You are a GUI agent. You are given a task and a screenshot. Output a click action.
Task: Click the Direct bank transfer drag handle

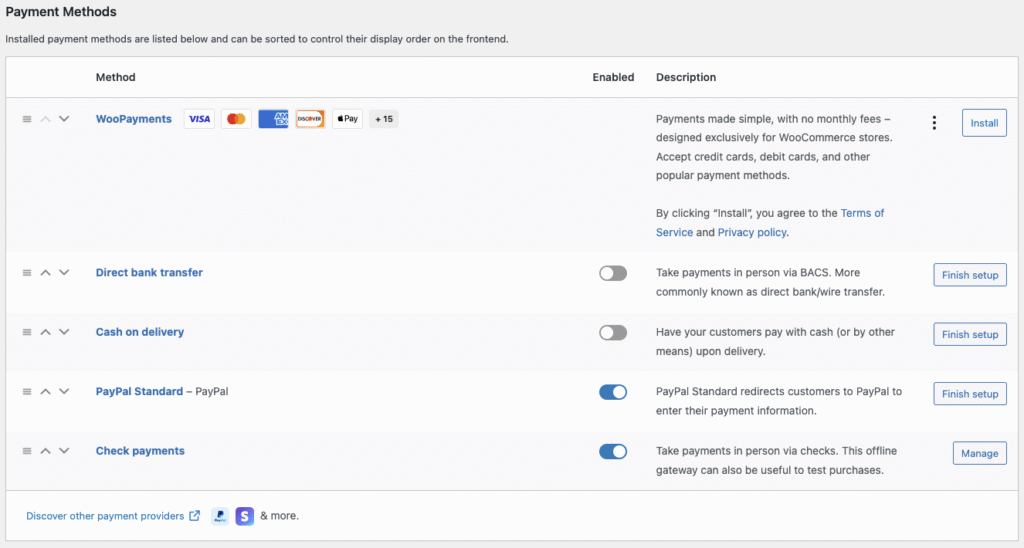point(27,272)
